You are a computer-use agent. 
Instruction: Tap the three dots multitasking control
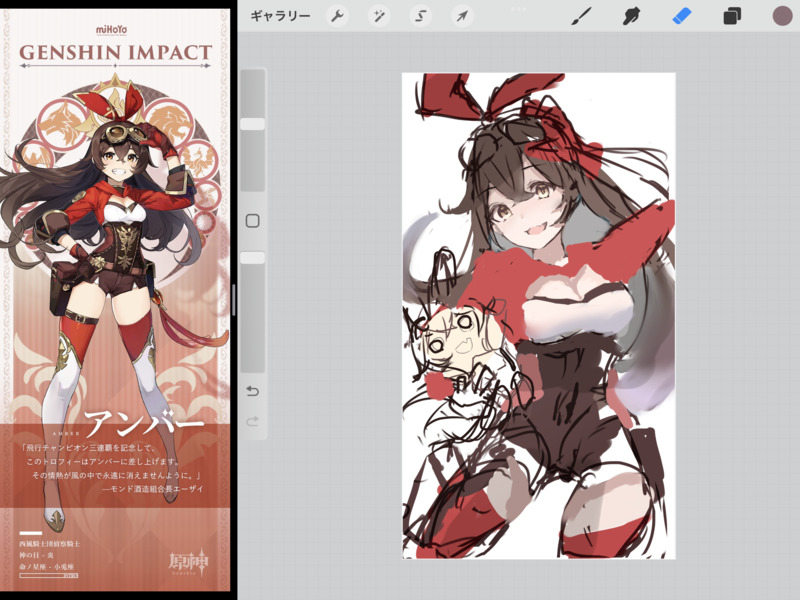[518, 9]
